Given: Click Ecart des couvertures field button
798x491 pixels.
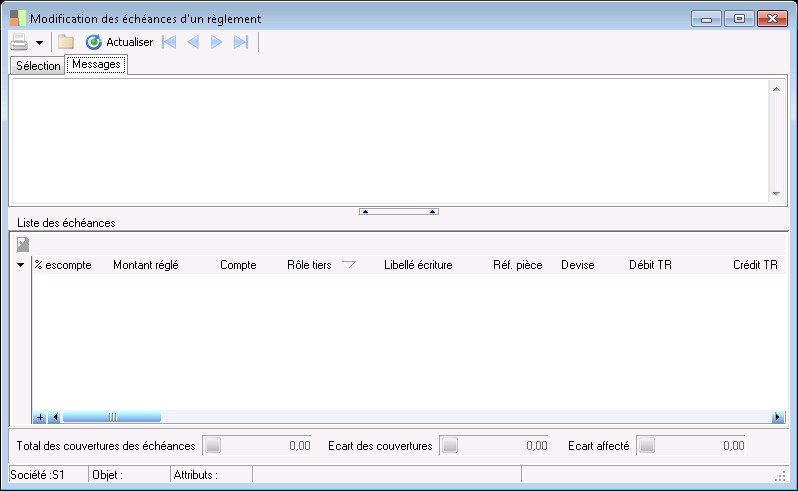Looking at the screenshot, I should click(450, 445).
